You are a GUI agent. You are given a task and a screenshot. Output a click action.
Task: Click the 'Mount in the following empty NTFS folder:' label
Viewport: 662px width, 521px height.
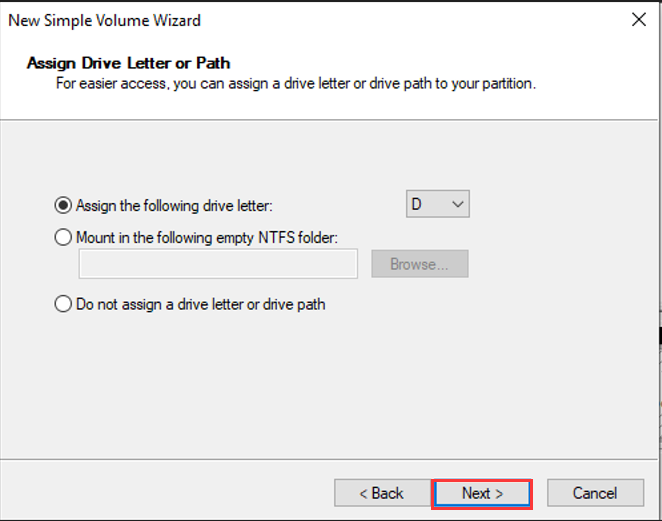(x=208, y=237)
